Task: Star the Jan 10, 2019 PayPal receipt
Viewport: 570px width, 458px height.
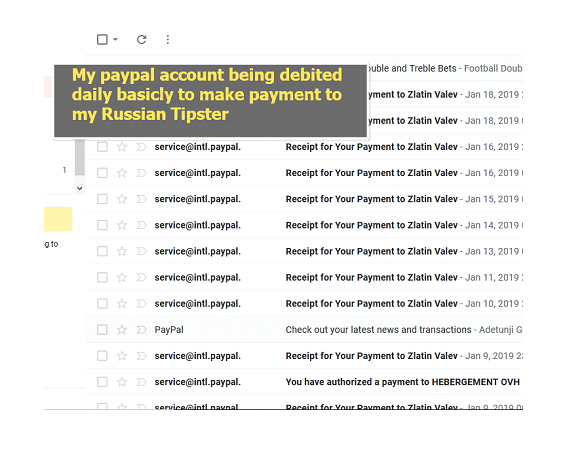Action: [122, 304]
